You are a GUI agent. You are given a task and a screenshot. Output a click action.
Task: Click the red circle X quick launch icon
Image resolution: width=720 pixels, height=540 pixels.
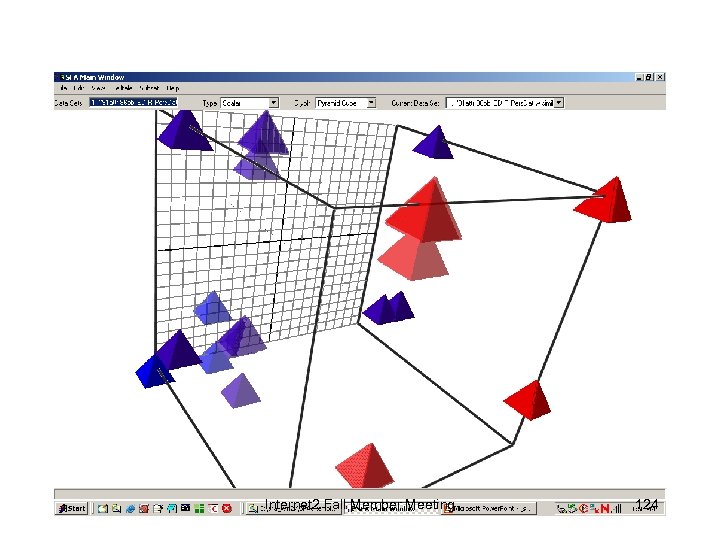coord(227,508)
